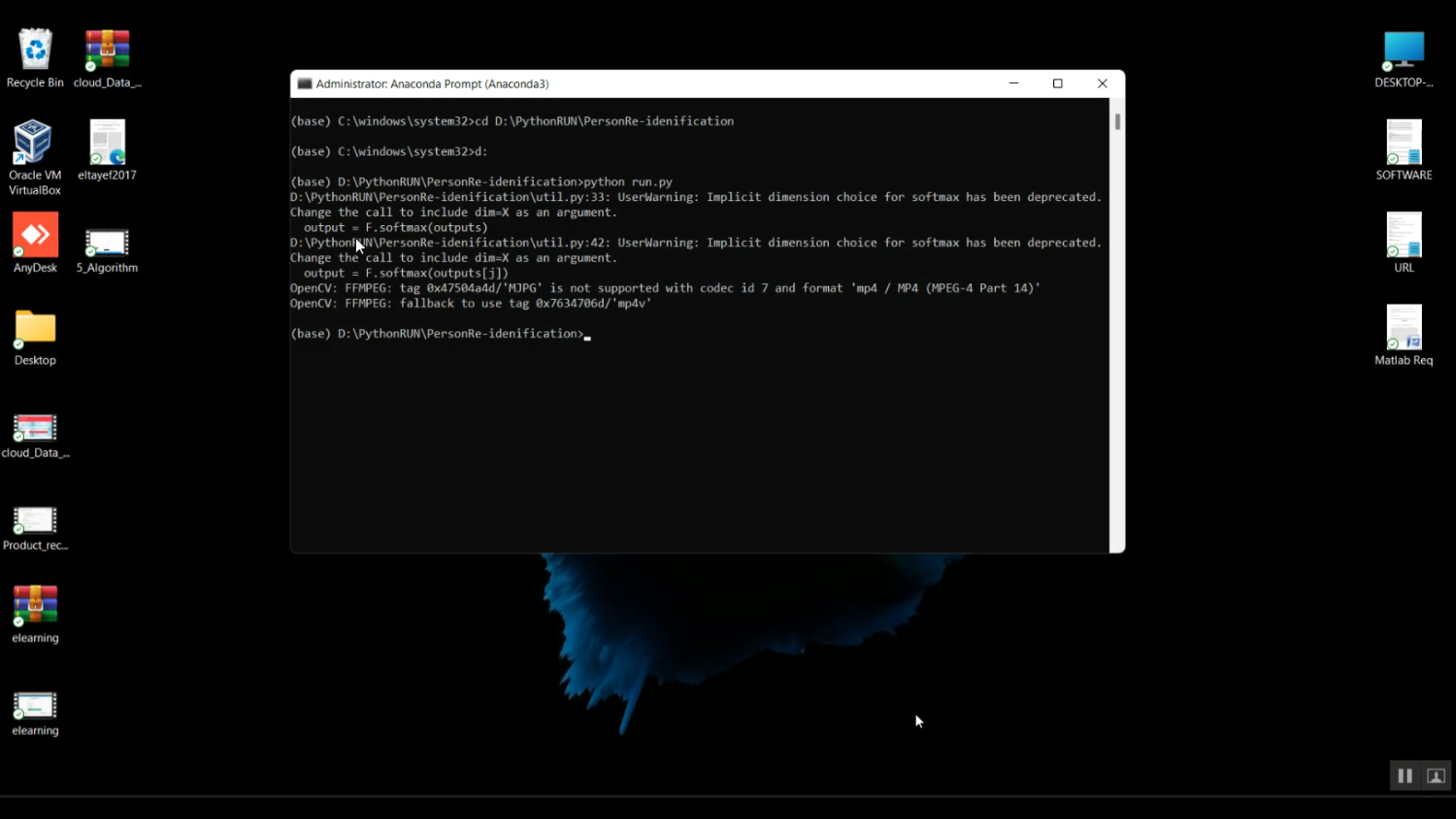Click the util.py:42 UserWarning line
The width and height of the screenshot is (1456, 819).
[x=696, y=243]
